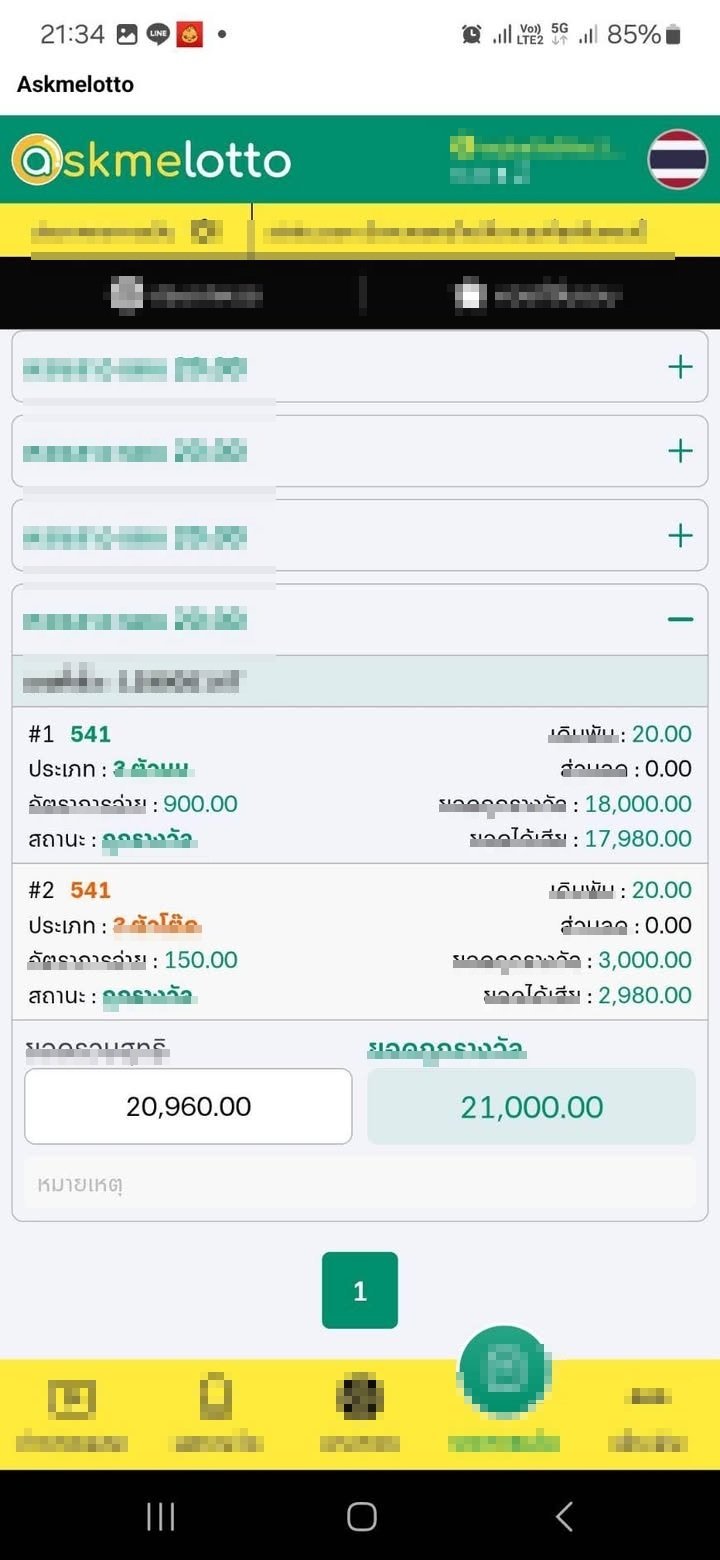This screenshot has height=1560, width=720.
Task: Tap the green circular highlighted bottom navigation icon
Action: tap(504, 1371)
